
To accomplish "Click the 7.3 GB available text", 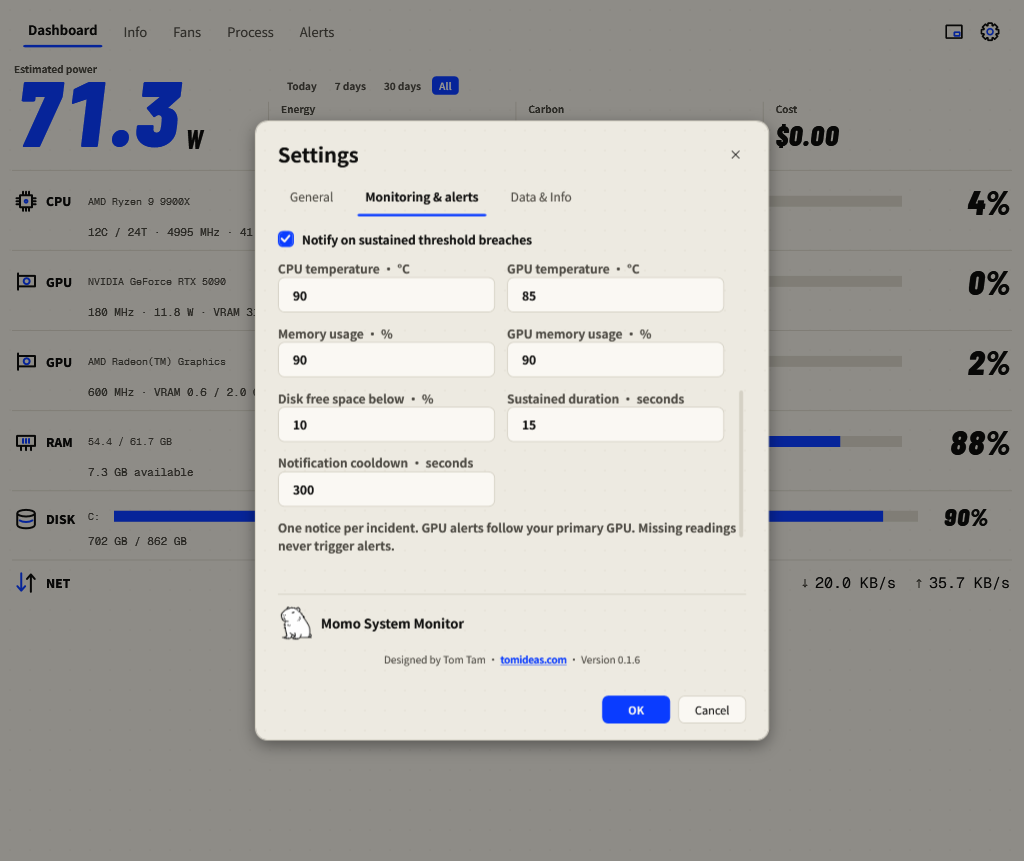I will pos(140,472).
